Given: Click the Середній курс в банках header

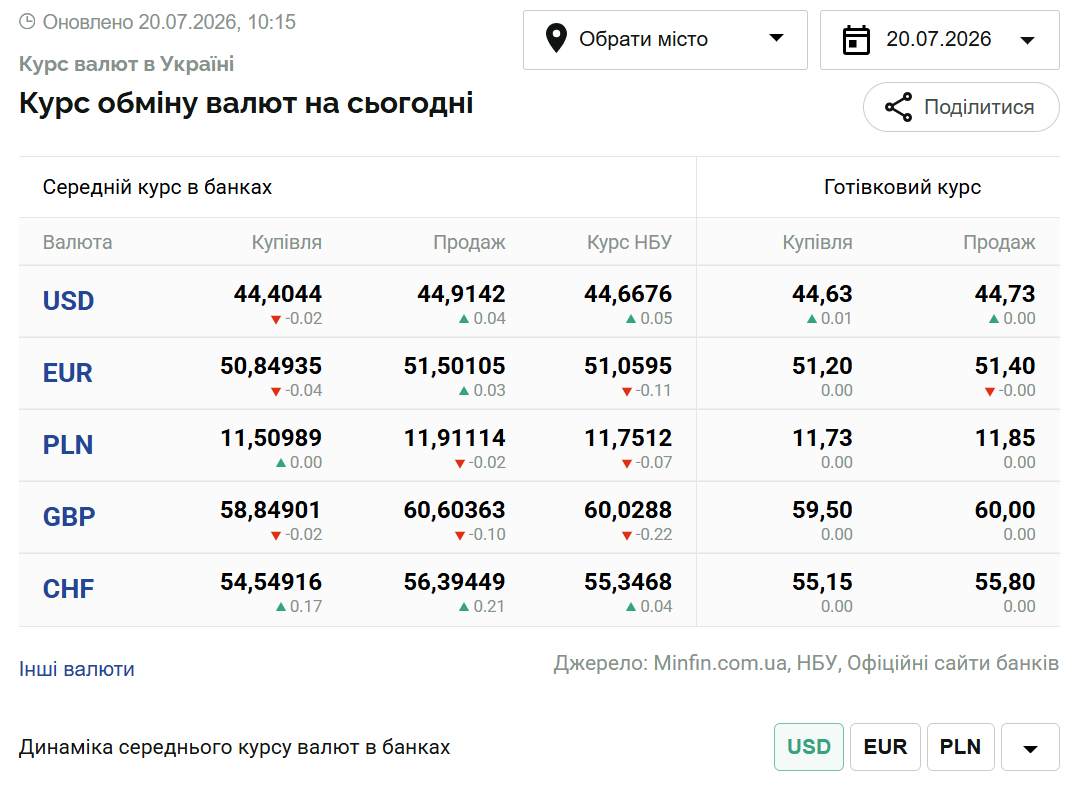Looking at the screenshot, I should [157, 187].
